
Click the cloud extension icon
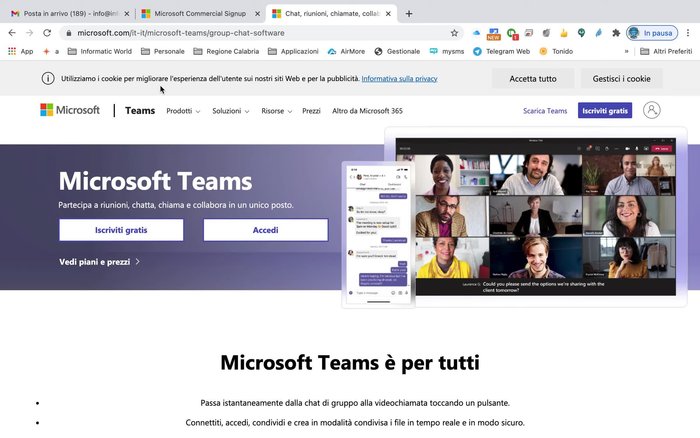pos(476,33)
